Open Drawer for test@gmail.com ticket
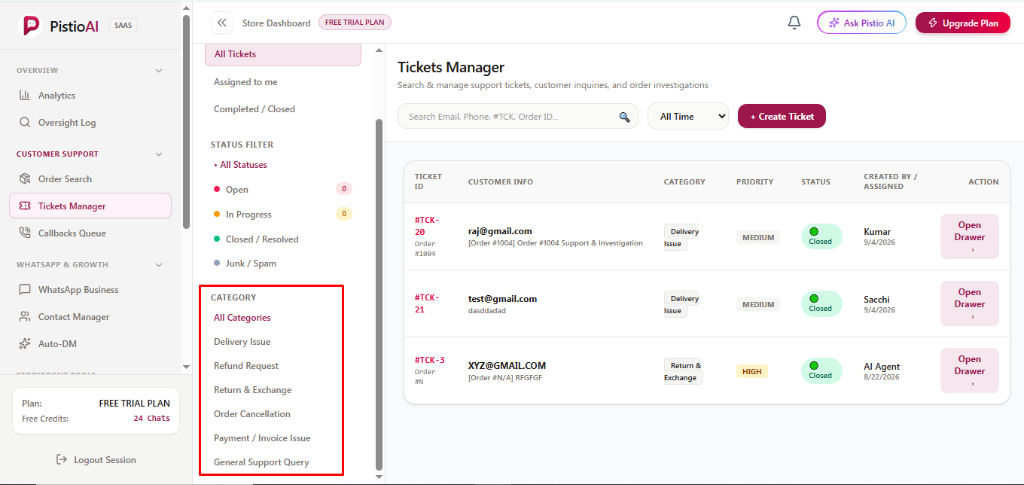The image size is (1024, 485). point(969,304)
